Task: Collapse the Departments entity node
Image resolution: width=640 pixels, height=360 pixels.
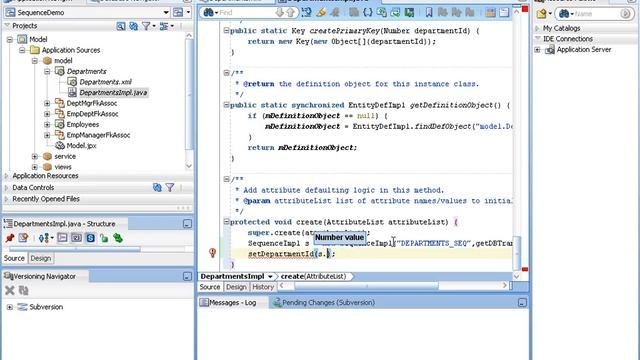Action: (47, 71)
